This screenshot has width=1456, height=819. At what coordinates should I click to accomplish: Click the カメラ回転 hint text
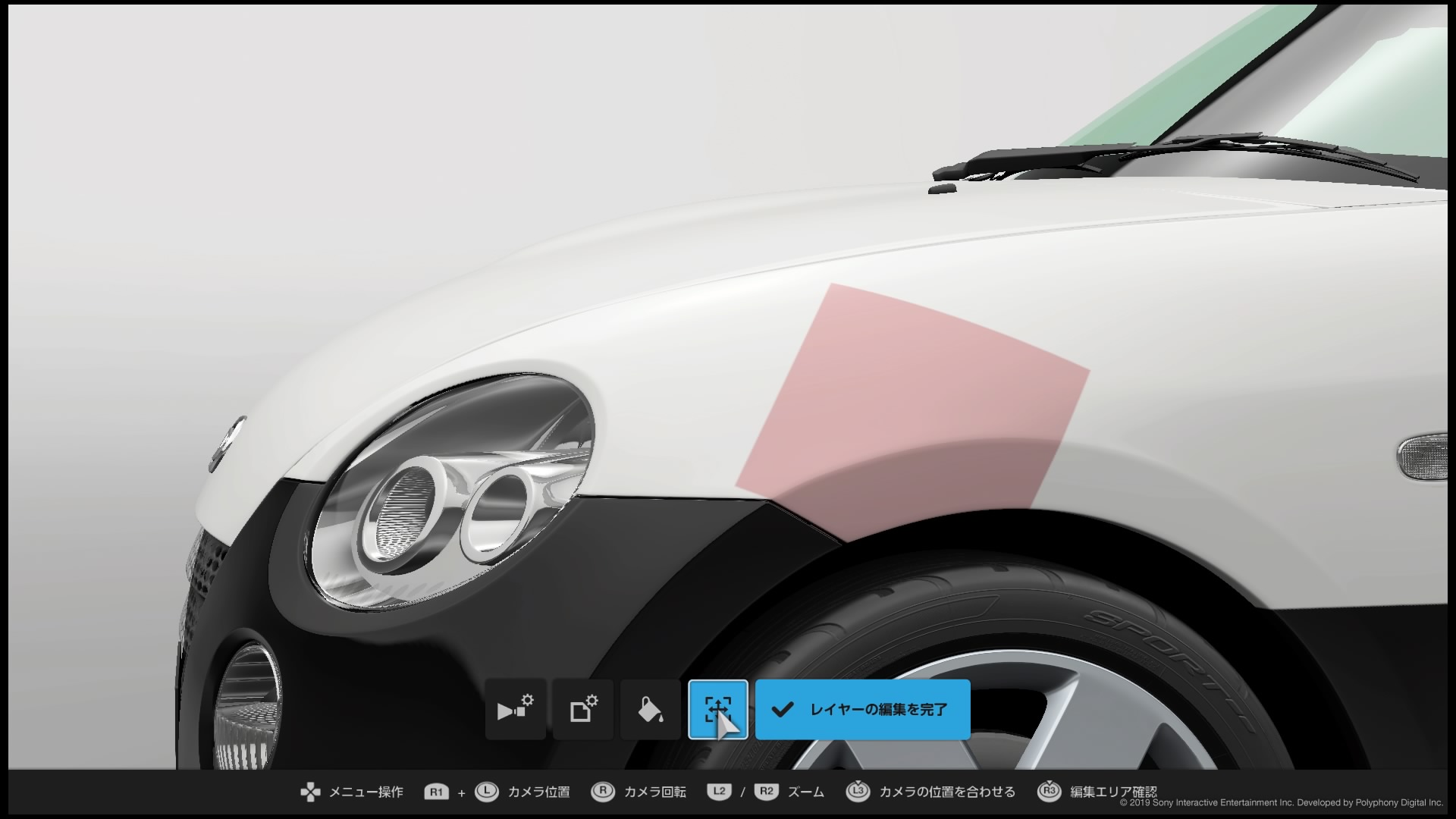[654, 792]
